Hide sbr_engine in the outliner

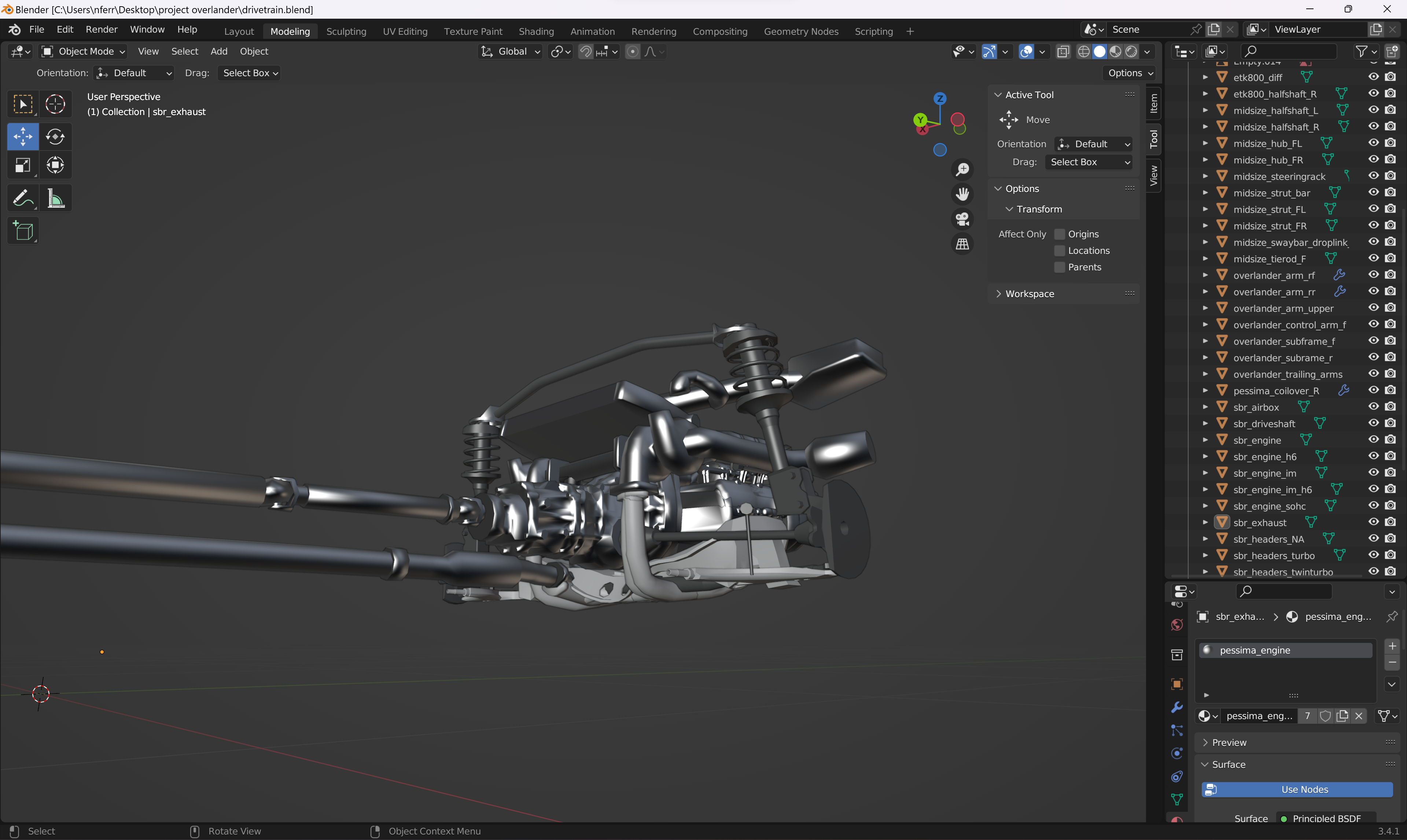click(x=1373, y=440)
